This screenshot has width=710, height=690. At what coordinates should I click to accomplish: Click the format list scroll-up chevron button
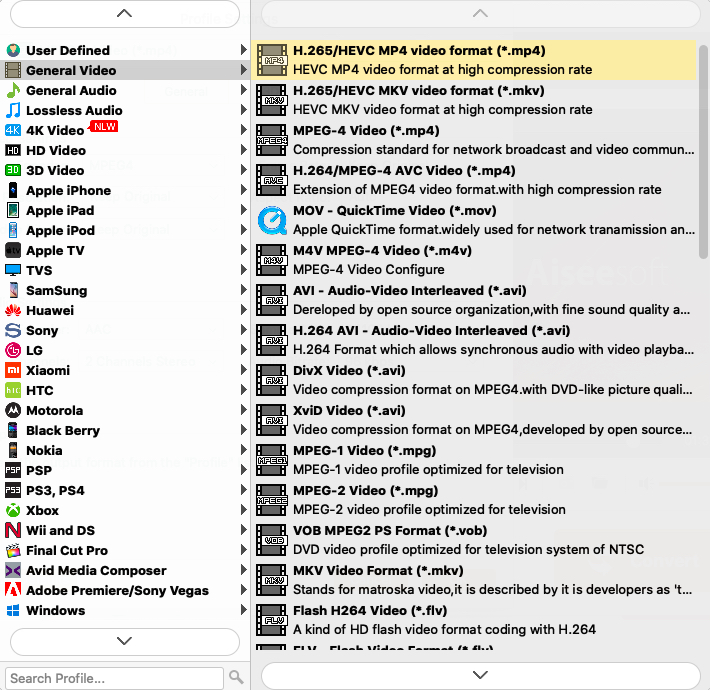click(x=480, y=14)
